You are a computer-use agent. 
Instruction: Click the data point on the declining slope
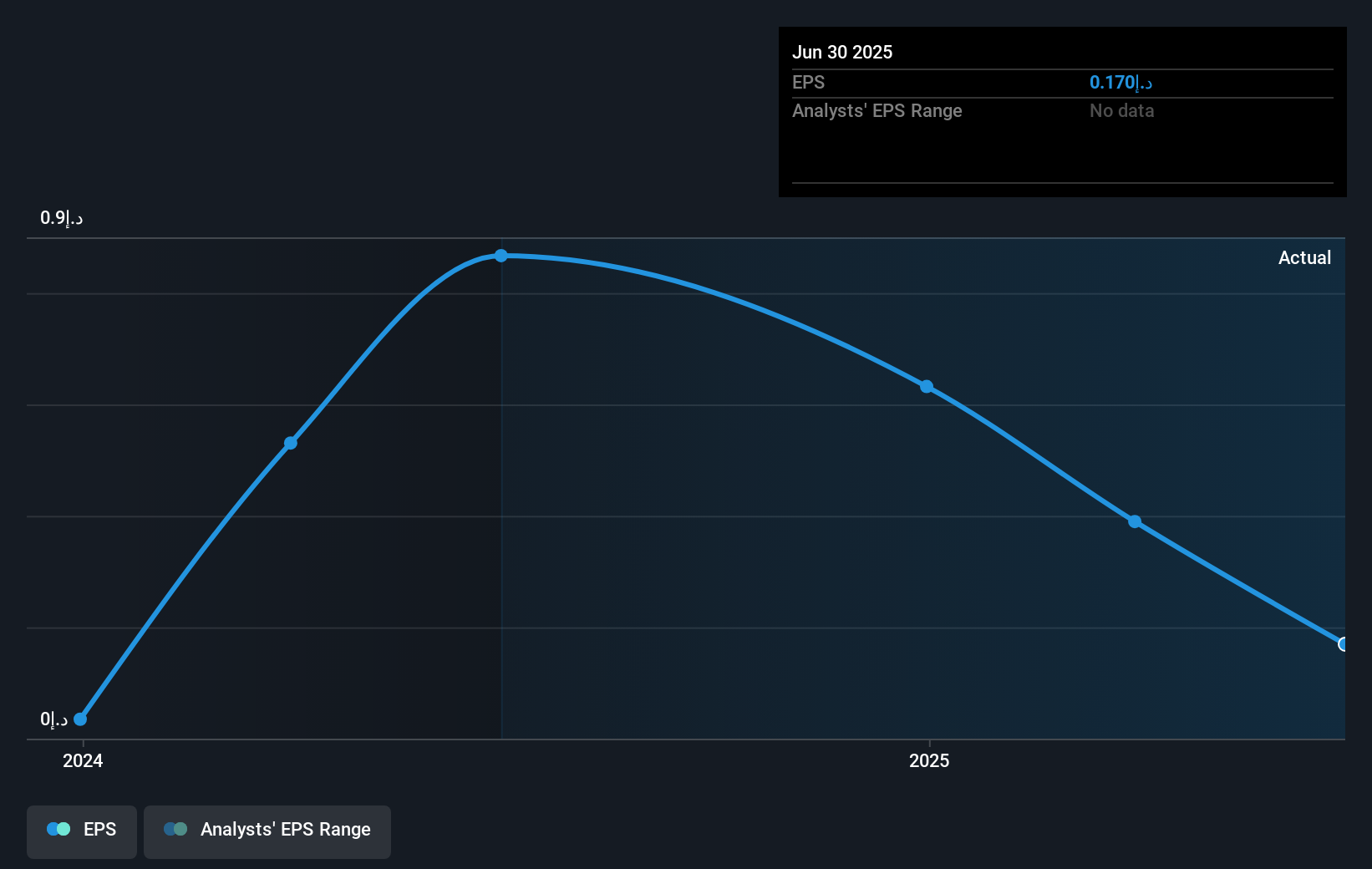tap(1135, 521)
